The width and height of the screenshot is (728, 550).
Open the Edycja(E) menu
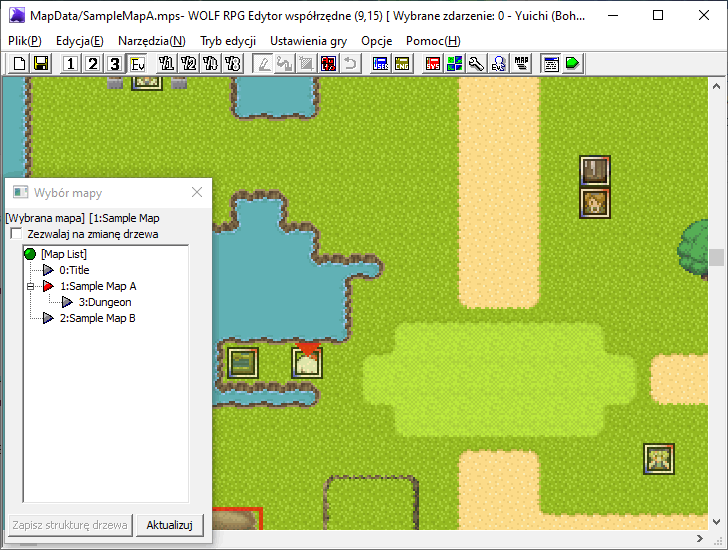tap(79, 41)
